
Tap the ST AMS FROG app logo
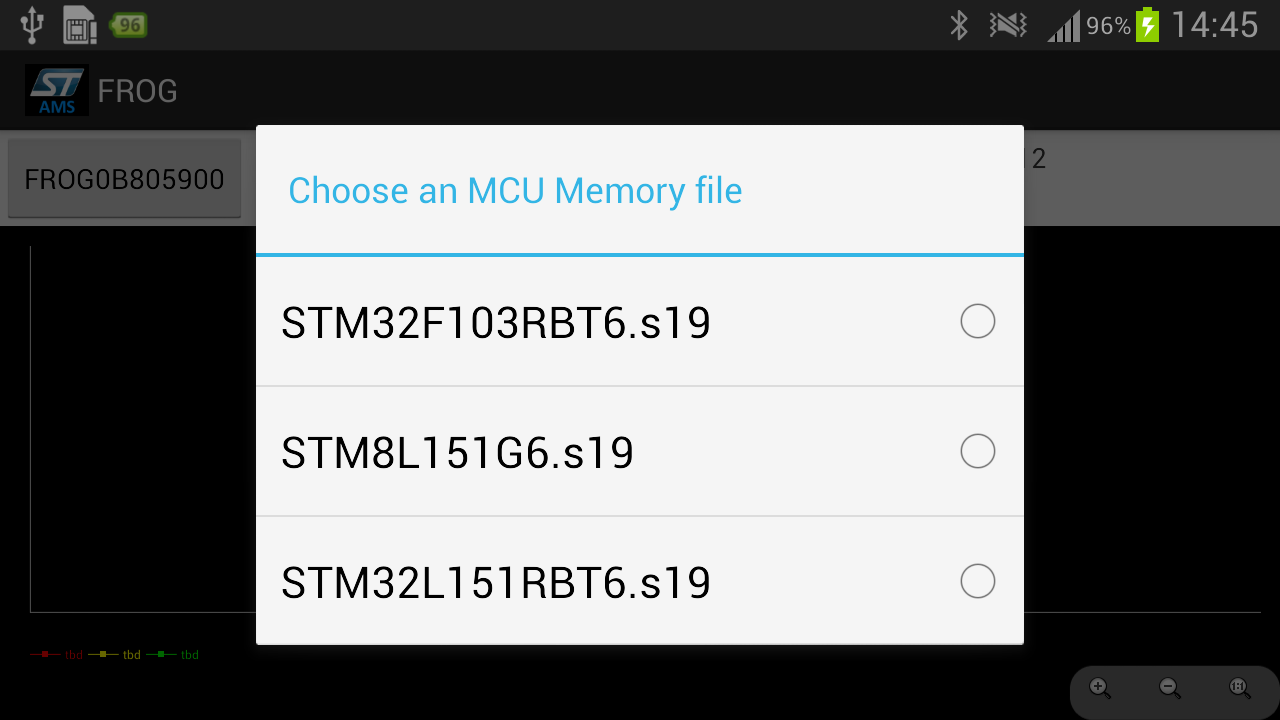(x=57, y=91)
